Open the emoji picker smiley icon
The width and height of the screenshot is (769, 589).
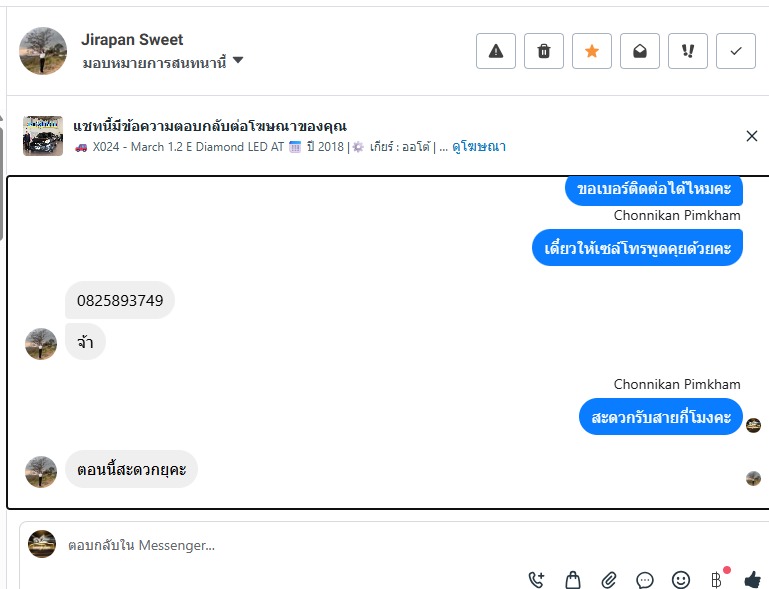coord(681,579)
